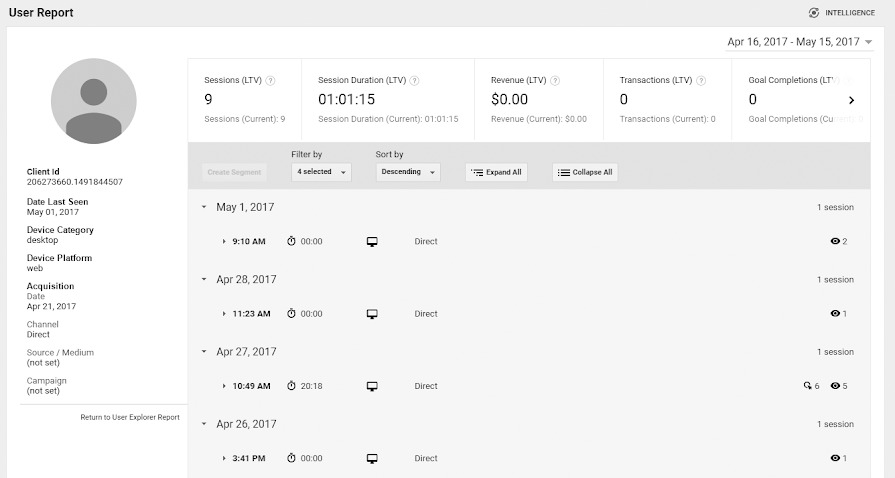Open the Filter by dropdown
The height and width of the screenshot is (478, 895).
click(321, 172)
